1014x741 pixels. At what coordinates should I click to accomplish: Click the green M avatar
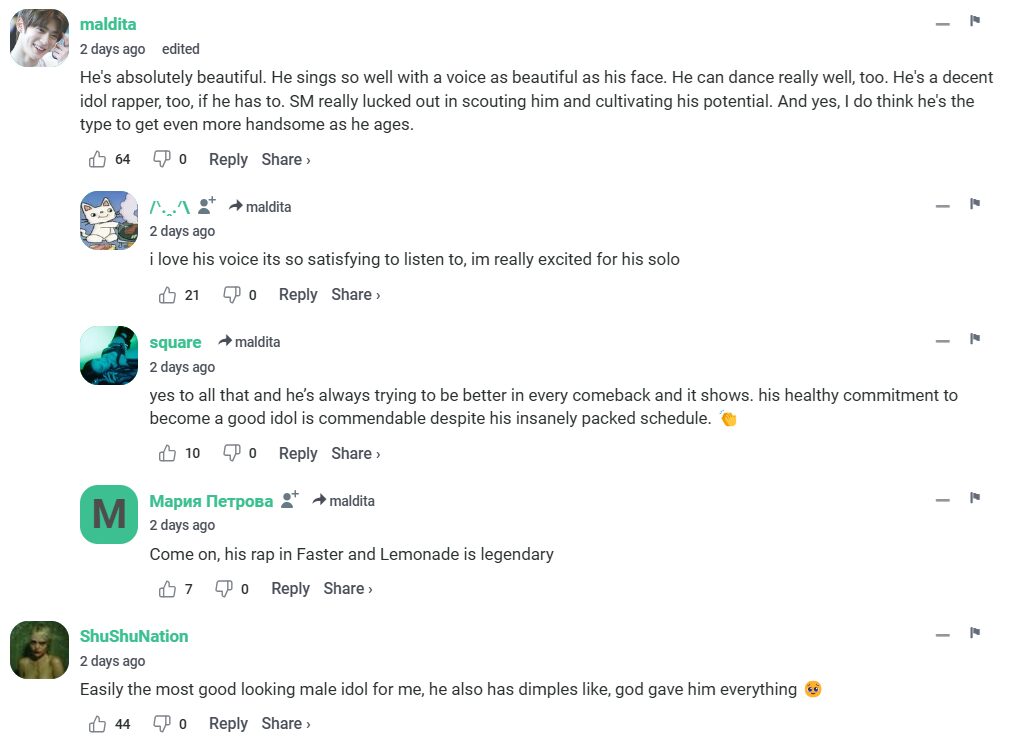pos(109,514)
